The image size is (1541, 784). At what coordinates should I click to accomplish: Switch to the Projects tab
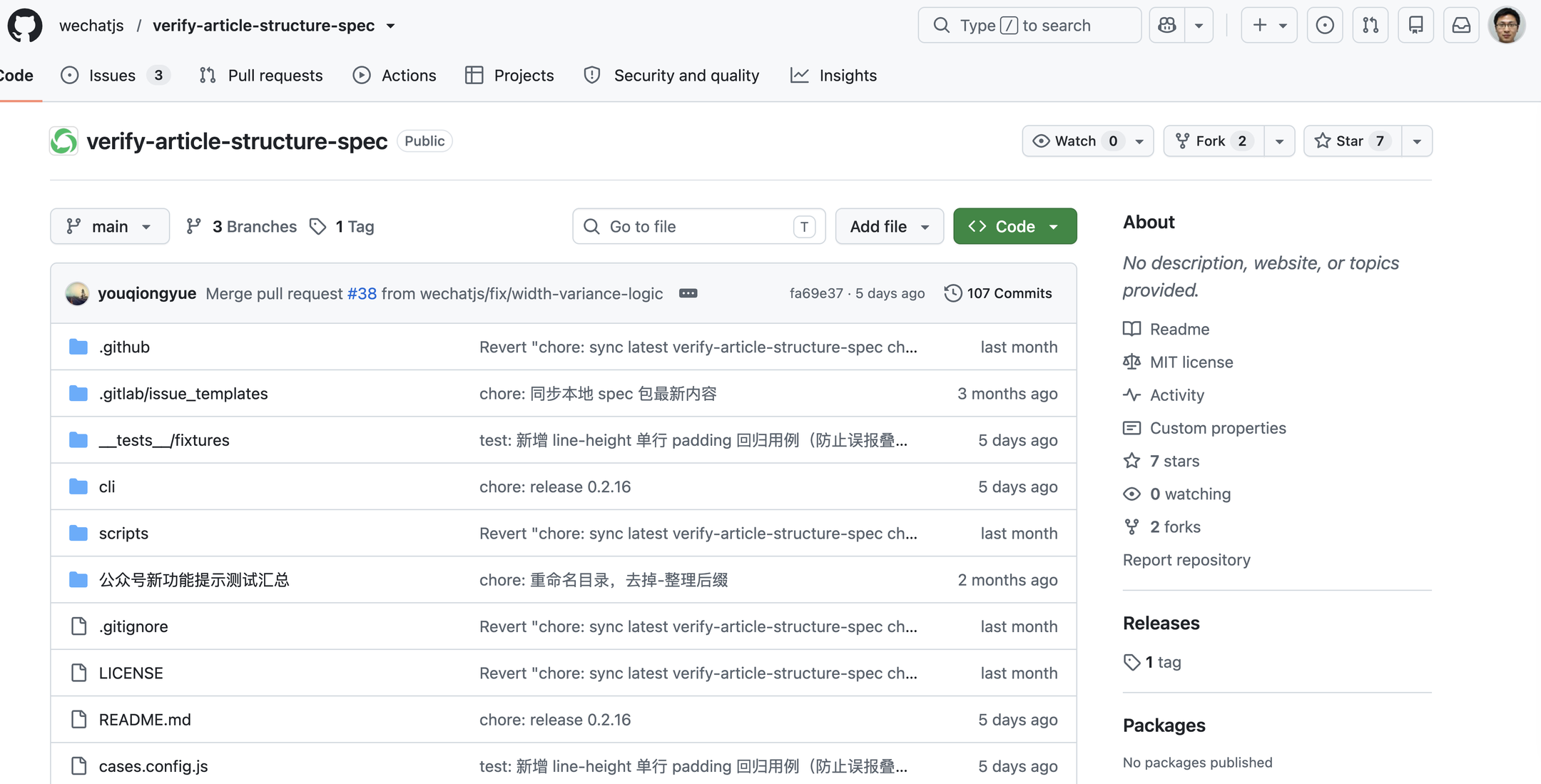tap(509, 76)
